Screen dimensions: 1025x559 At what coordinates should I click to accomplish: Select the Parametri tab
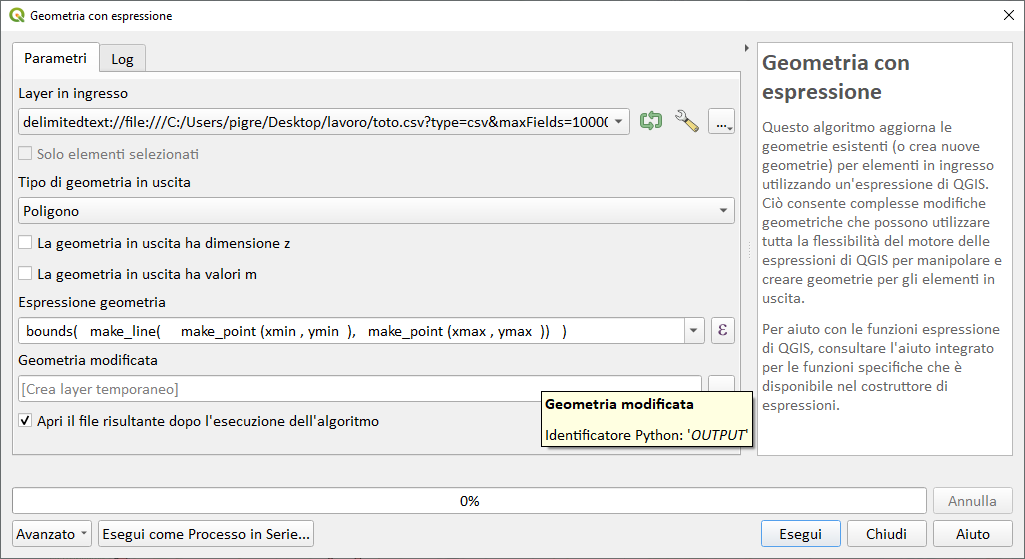(55, 58)
